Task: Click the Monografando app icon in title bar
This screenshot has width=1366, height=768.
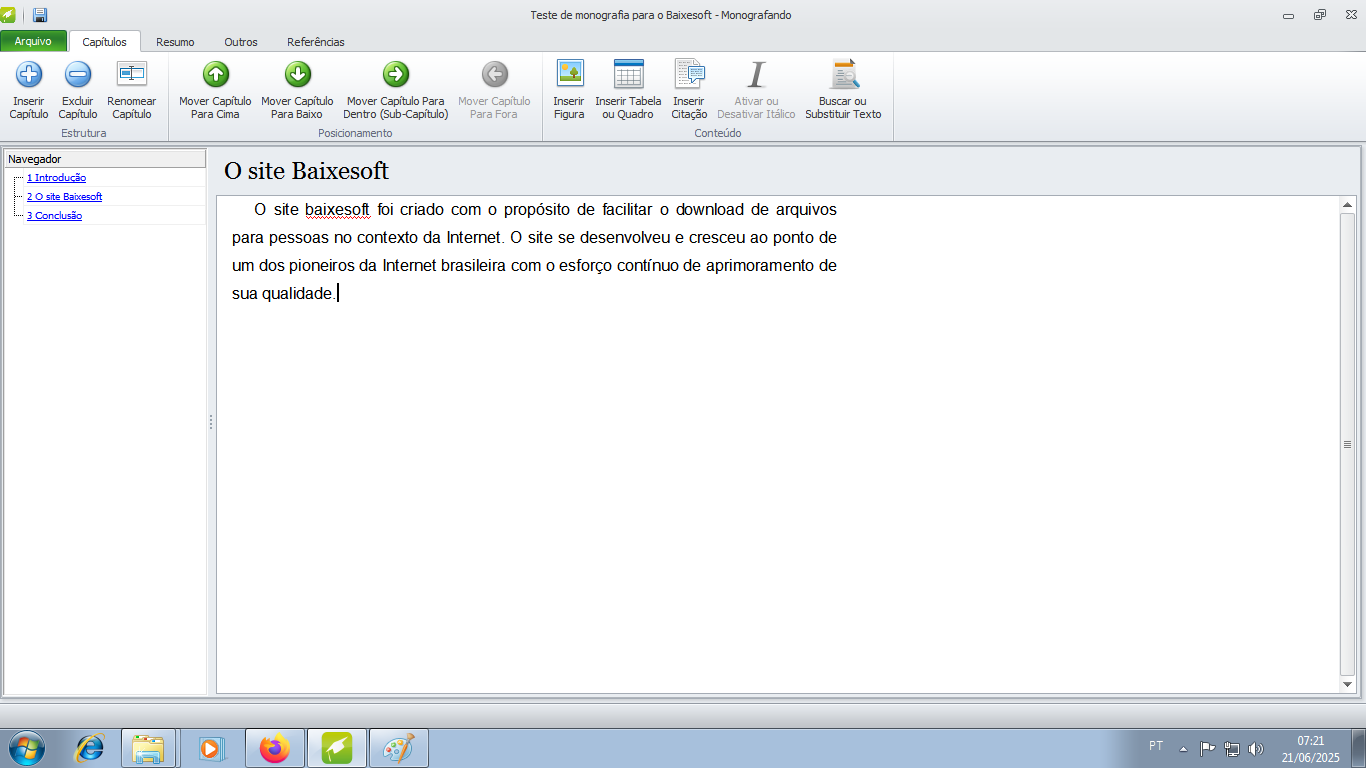Action: (x=9, y=15)
